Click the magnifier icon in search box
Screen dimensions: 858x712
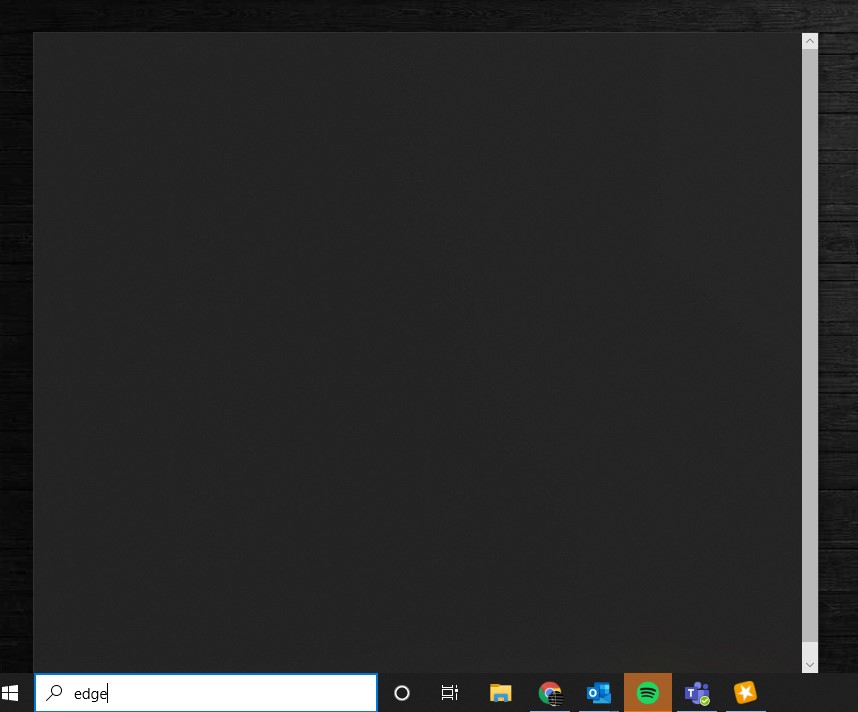[x=54, y=693]
